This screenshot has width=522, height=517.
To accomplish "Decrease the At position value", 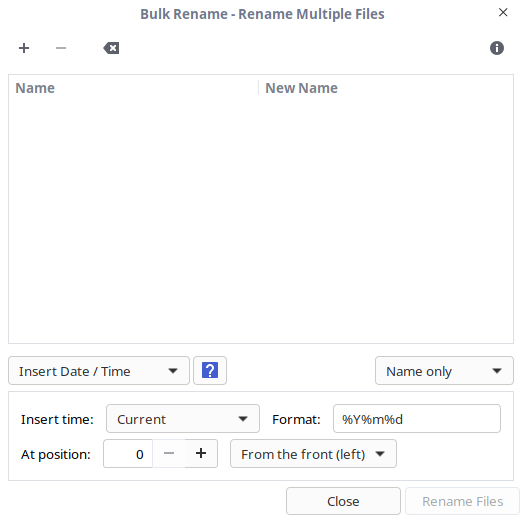I will 169,454.
